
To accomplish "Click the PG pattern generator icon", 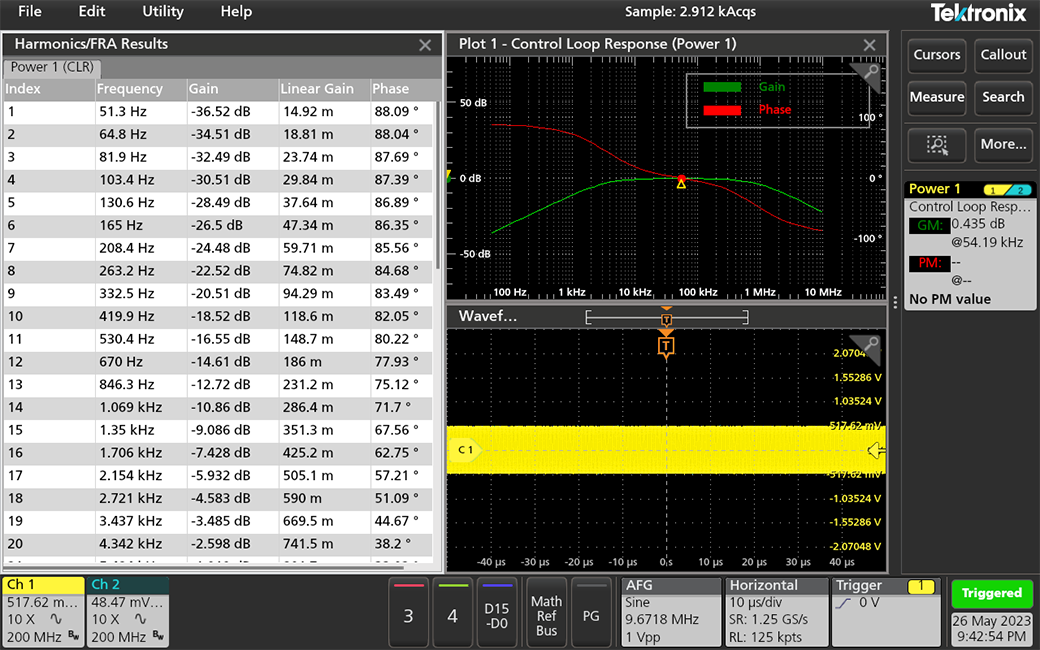I will coord(591,612).
